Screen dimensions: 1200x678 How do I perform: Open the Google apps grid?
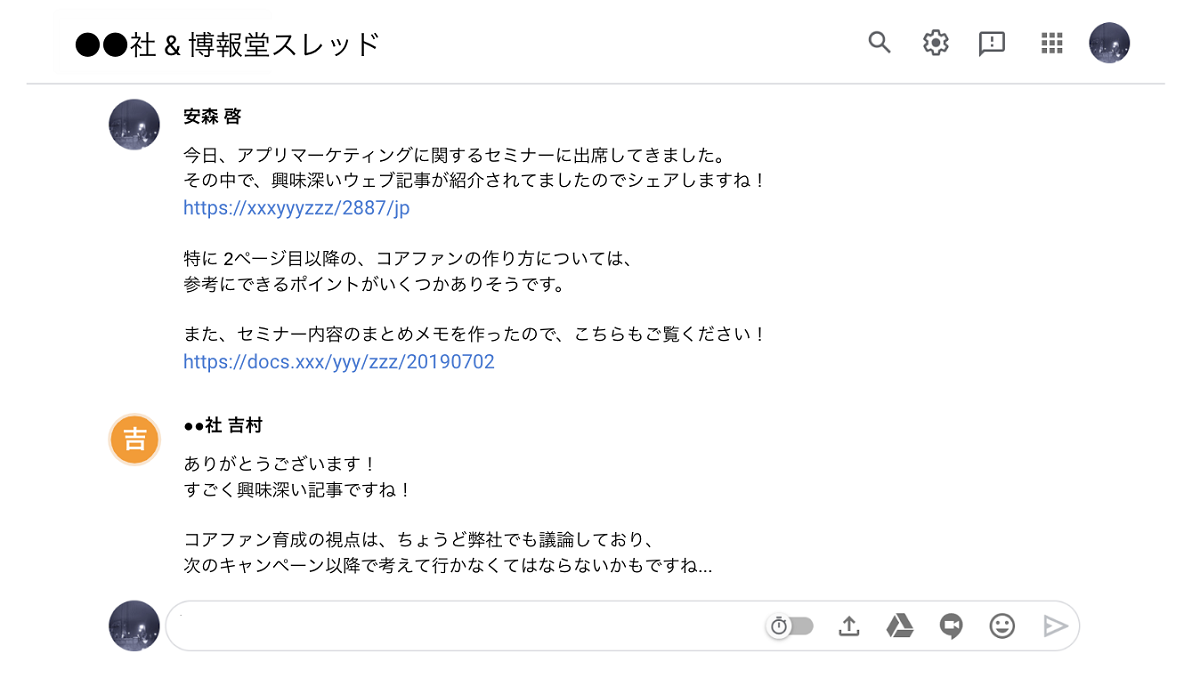[x=1051, y=43]
